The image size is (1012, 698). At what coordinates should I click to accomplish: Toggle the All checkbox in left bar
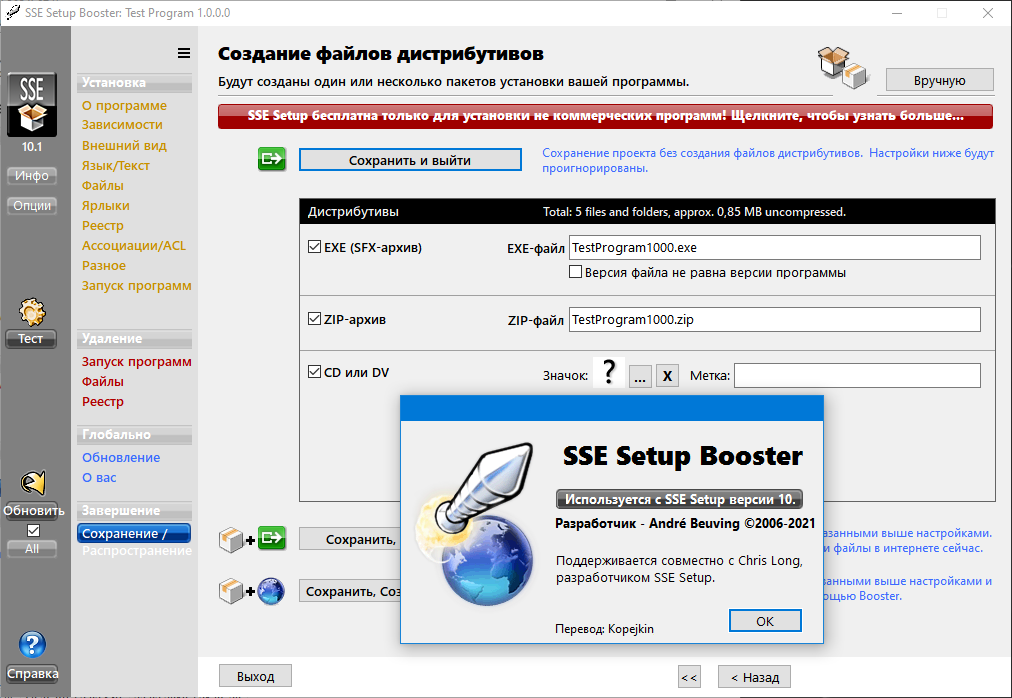click(33, 530)
